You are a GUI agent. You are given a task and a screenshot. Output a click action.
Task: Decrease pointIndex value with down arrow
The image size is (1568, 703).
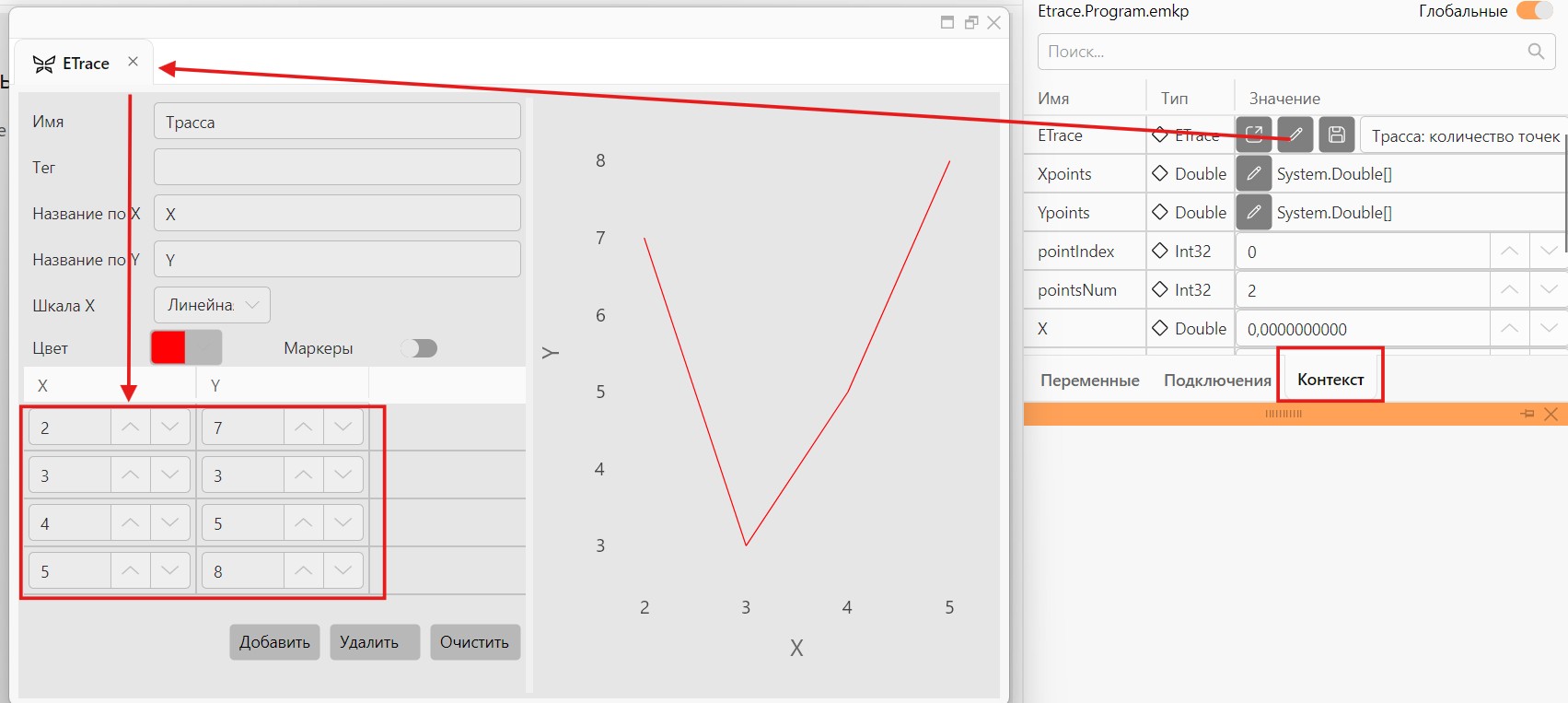click(x=1549, y=251)
